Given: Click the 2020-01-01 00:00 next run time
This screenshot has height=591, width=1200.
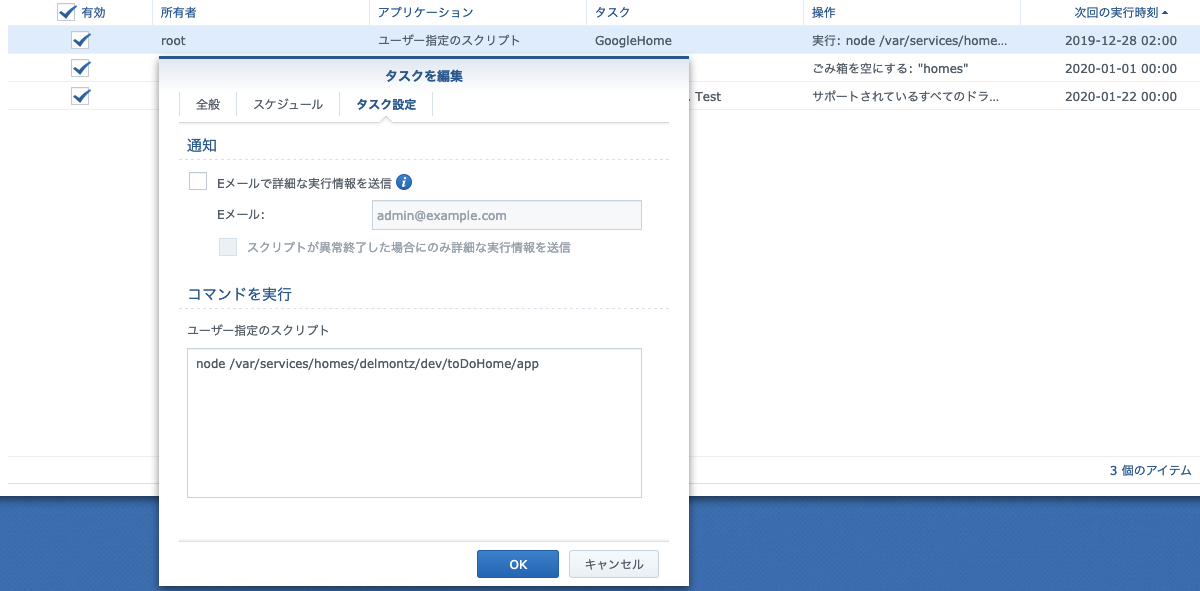Looking at the screenshot, I should 1121,69.
